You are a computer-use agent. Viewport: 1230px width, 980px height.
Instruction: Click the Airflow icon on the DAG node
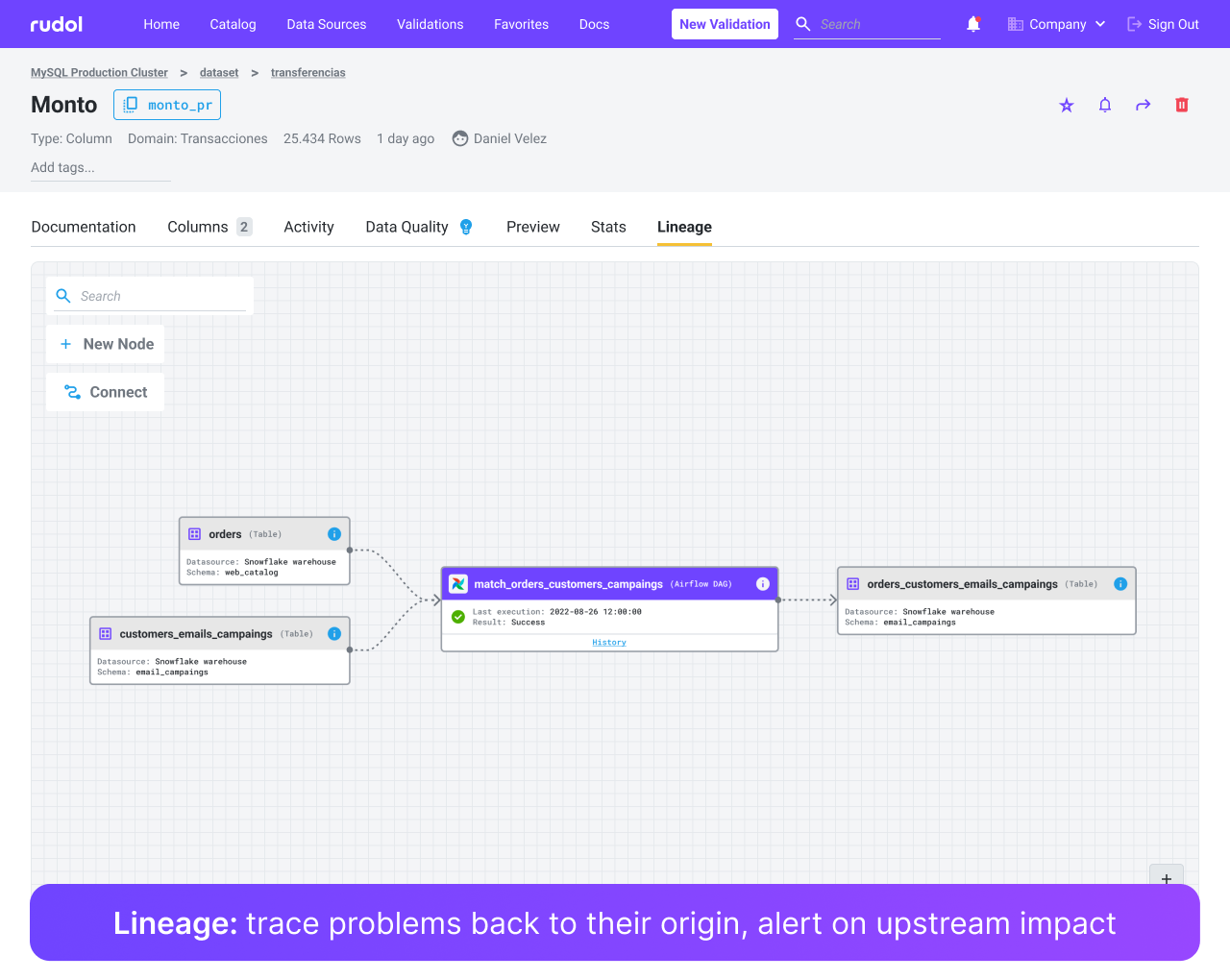point(457,583)
